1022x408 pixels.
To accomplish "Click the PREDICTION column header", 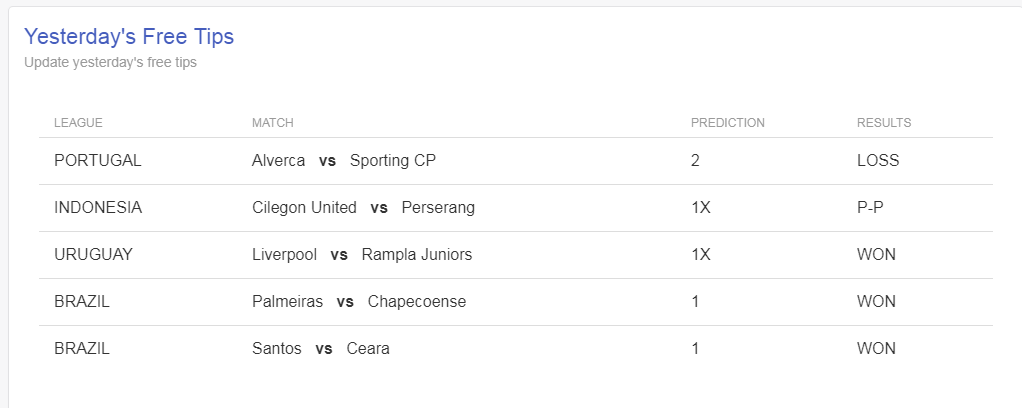I will tap(727, 123).
